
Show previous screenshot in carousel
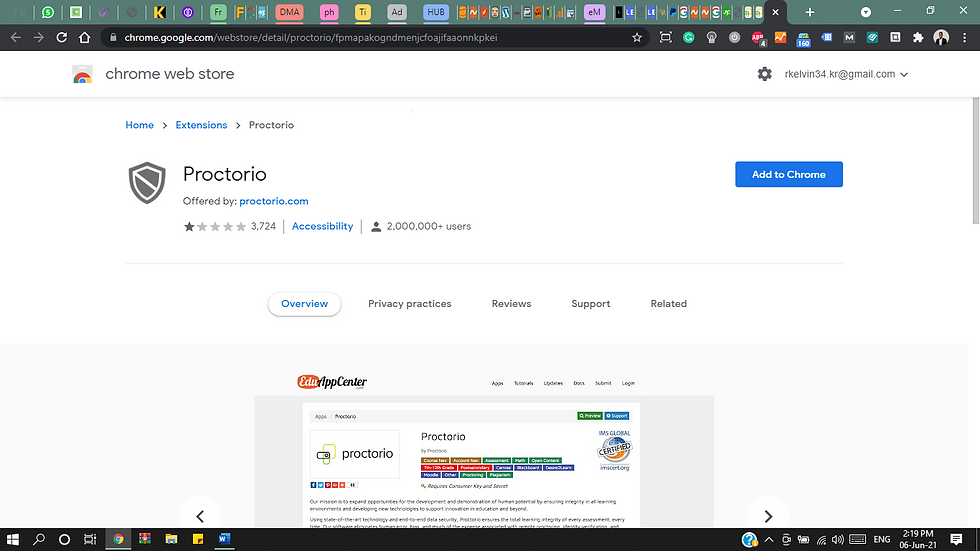pos(200,516)
